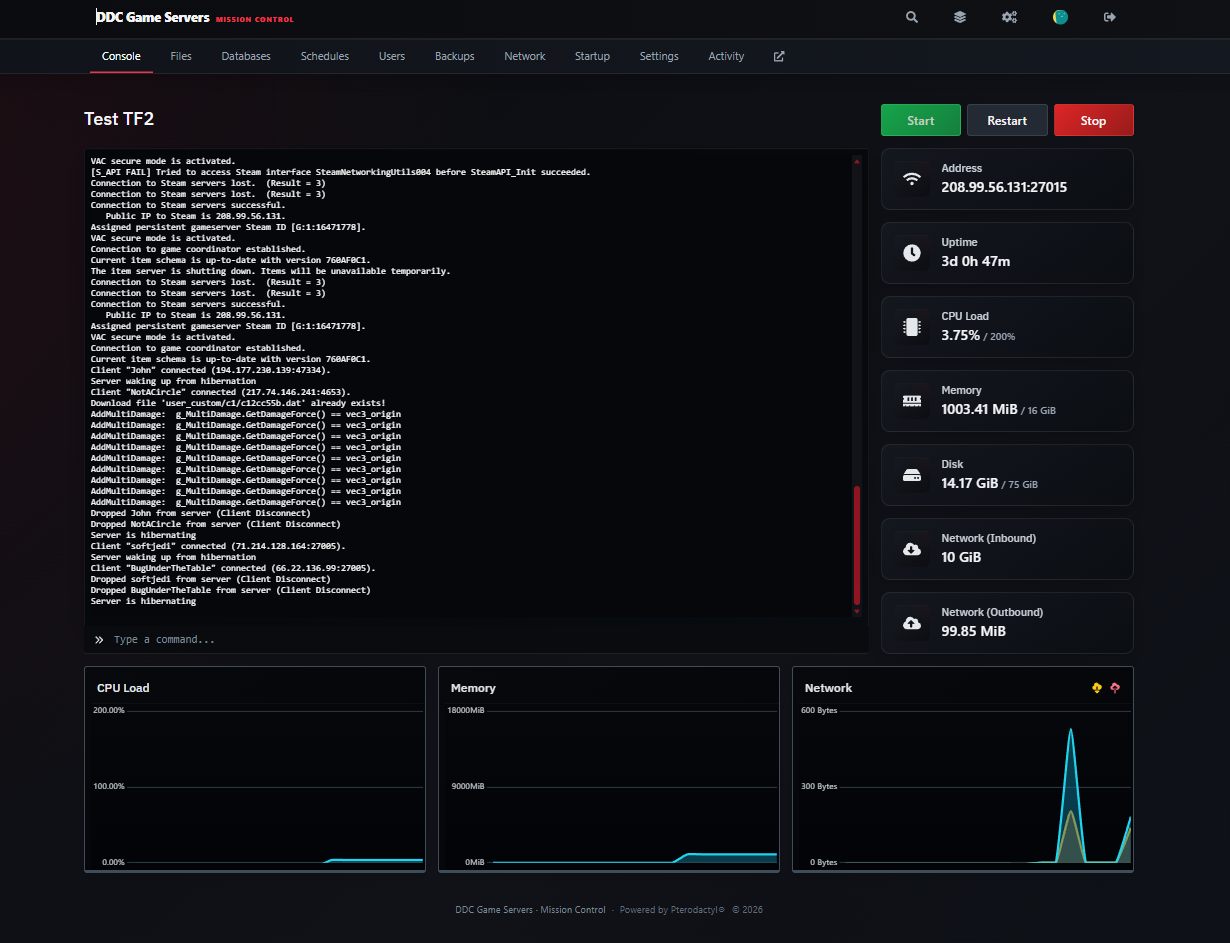
Task: Open the Settings tab
Action: click(x=659, y=56)
